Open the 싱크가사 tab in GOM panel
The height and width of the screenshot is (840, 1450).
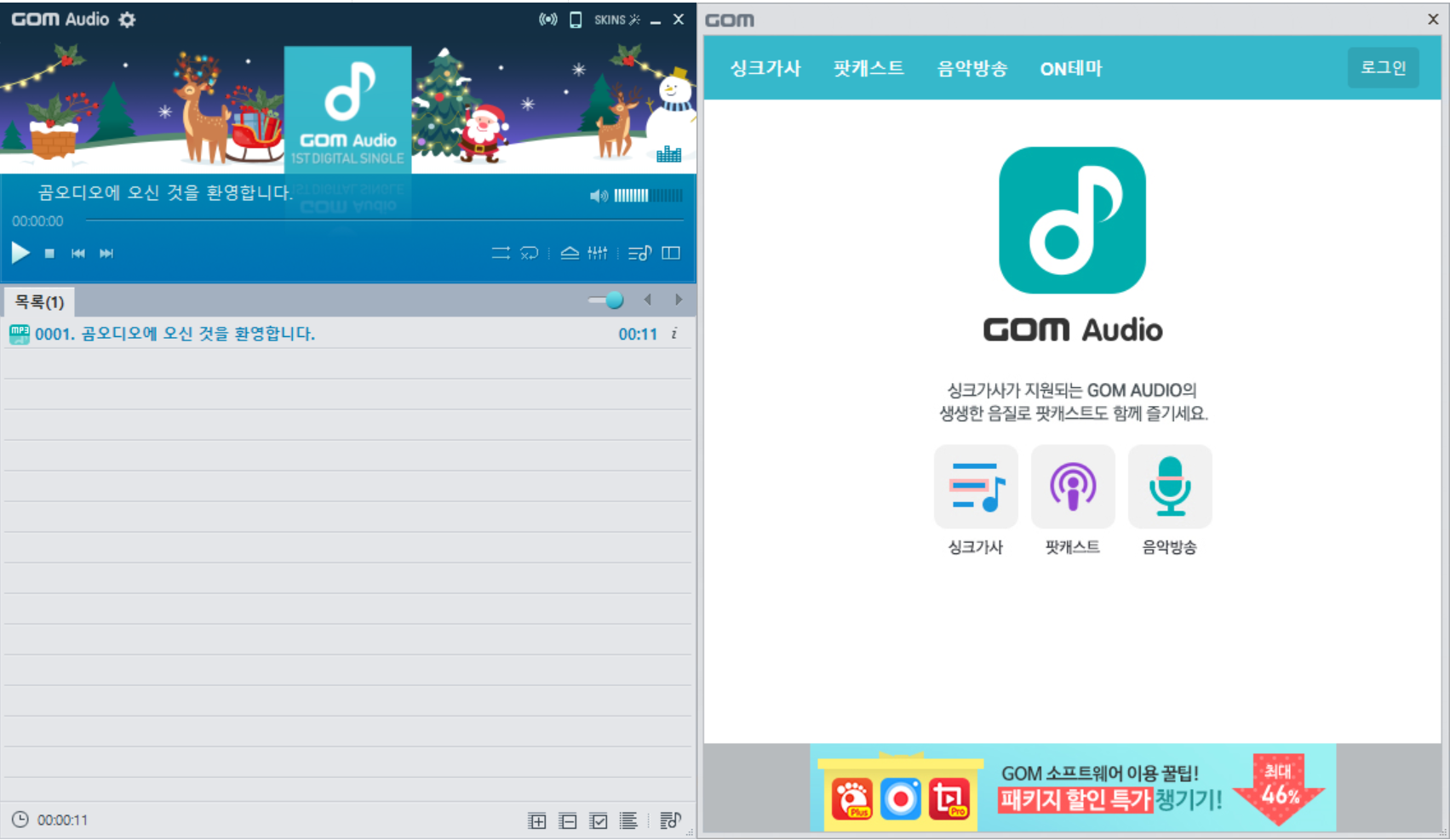[x=765, y=68]
